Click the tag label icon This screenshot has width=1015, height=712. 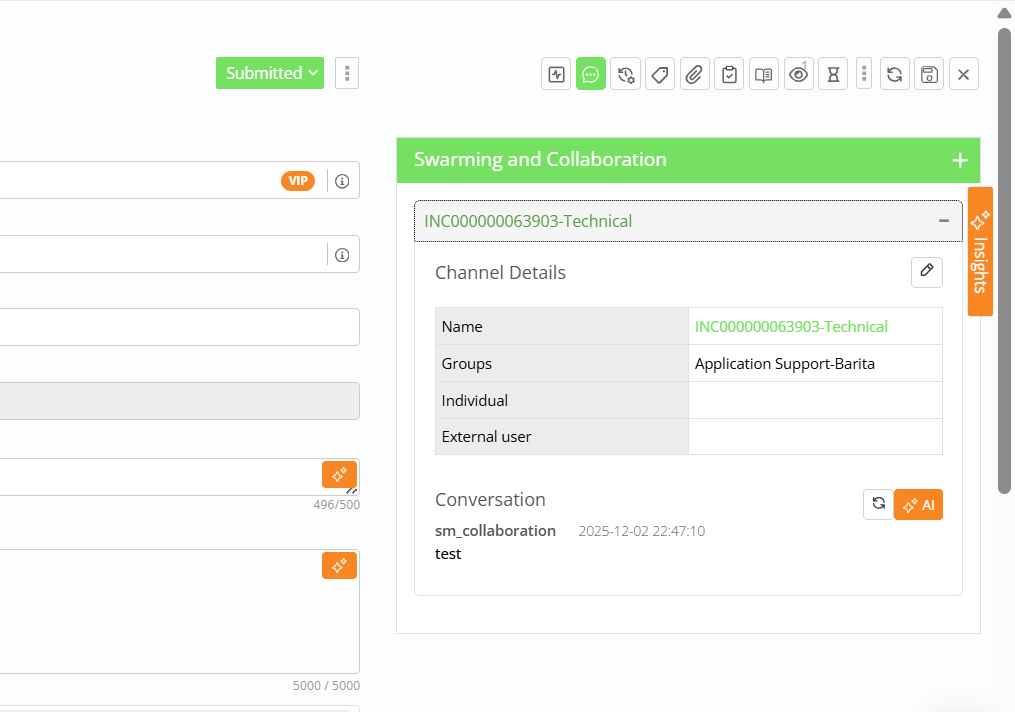coord(660,74)
